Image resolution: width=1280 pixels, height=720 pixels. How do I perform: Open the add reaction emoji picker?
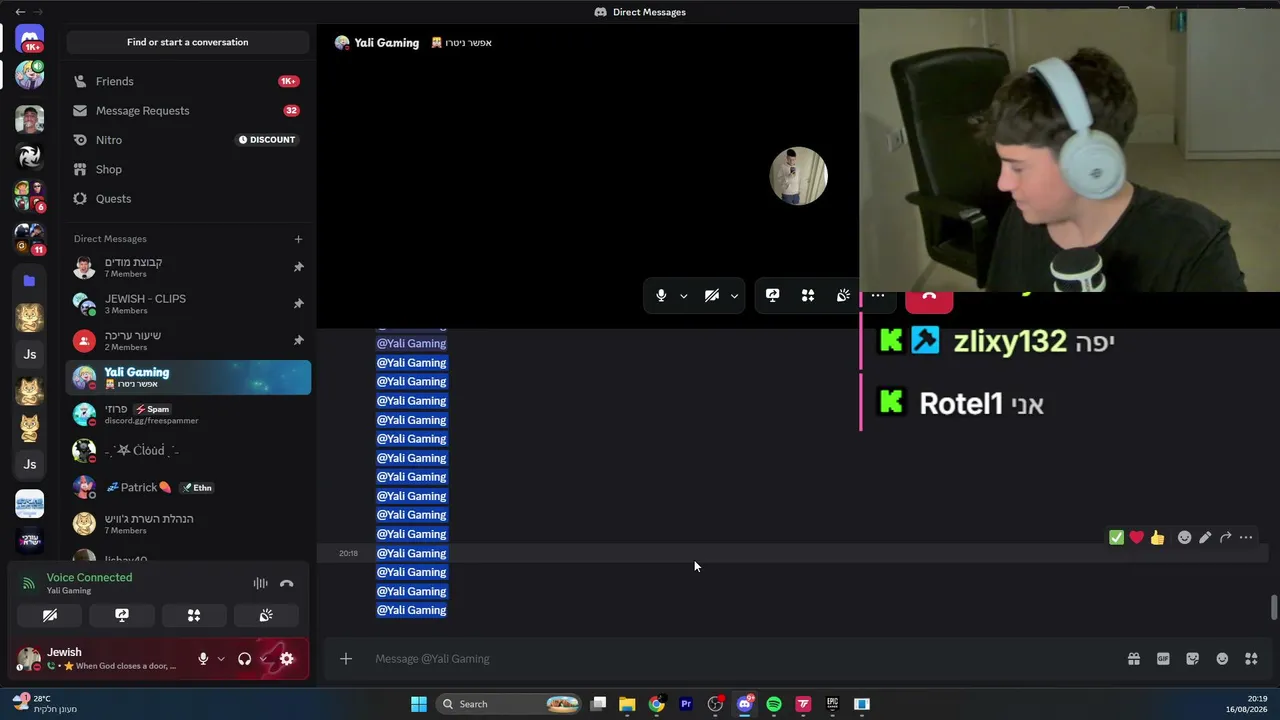point(1184,538)
